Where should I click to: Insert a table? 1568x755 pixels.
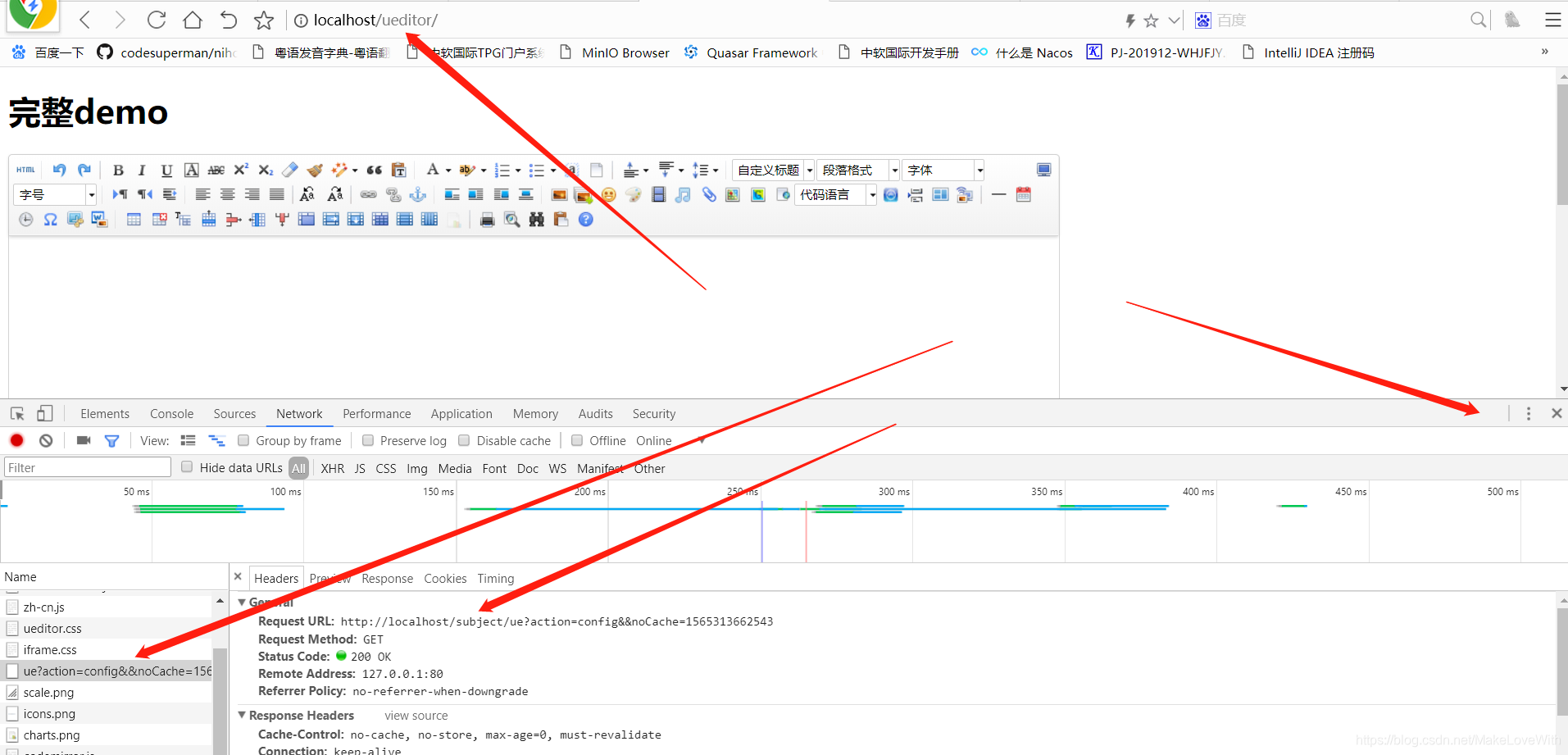[134, 219]
